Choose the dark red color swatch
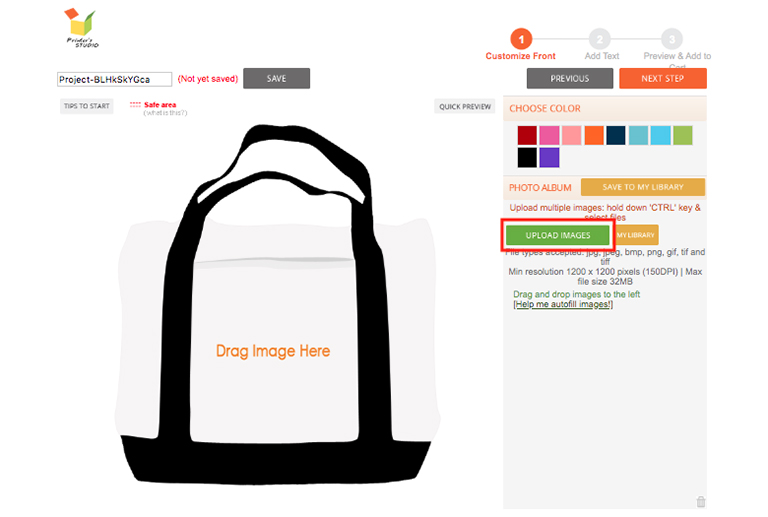 point(527,135)
